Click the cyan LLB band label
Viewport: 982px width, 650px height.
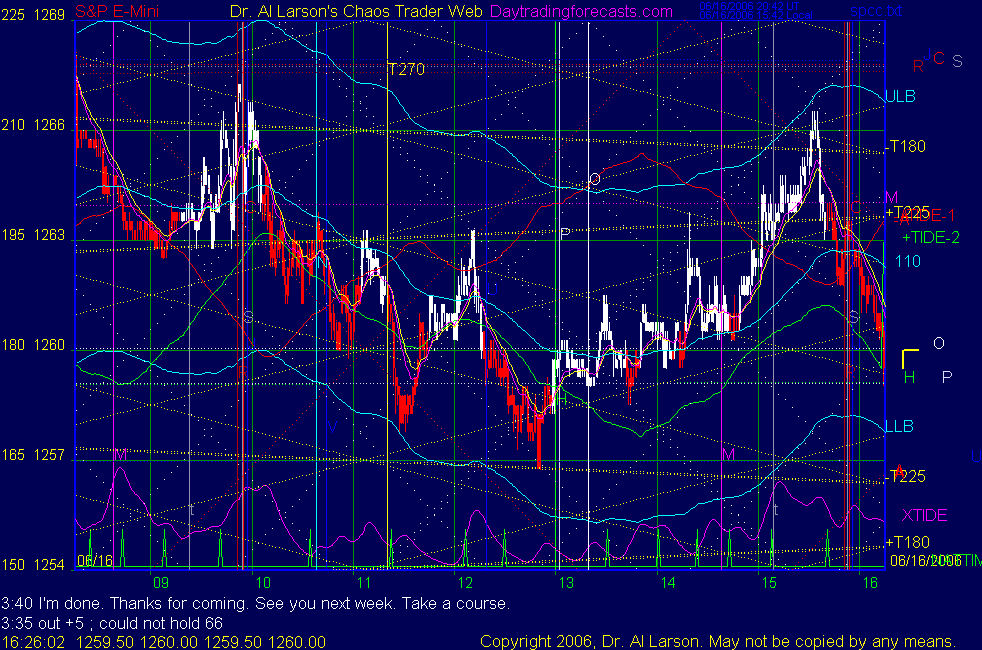click(899, 426)
